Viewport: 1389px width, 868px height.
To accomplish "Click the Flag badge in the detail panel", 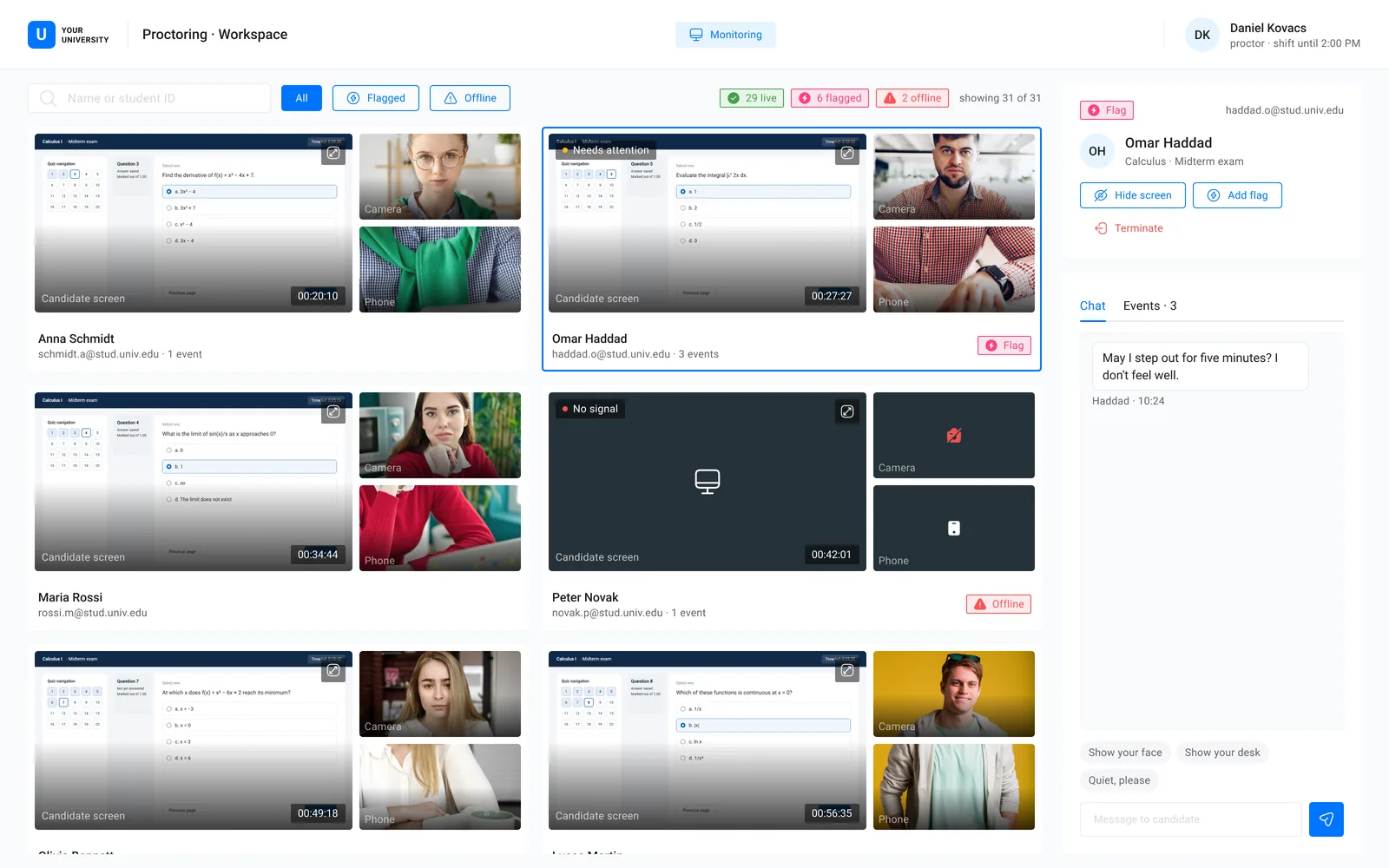I will point(1107,110).
